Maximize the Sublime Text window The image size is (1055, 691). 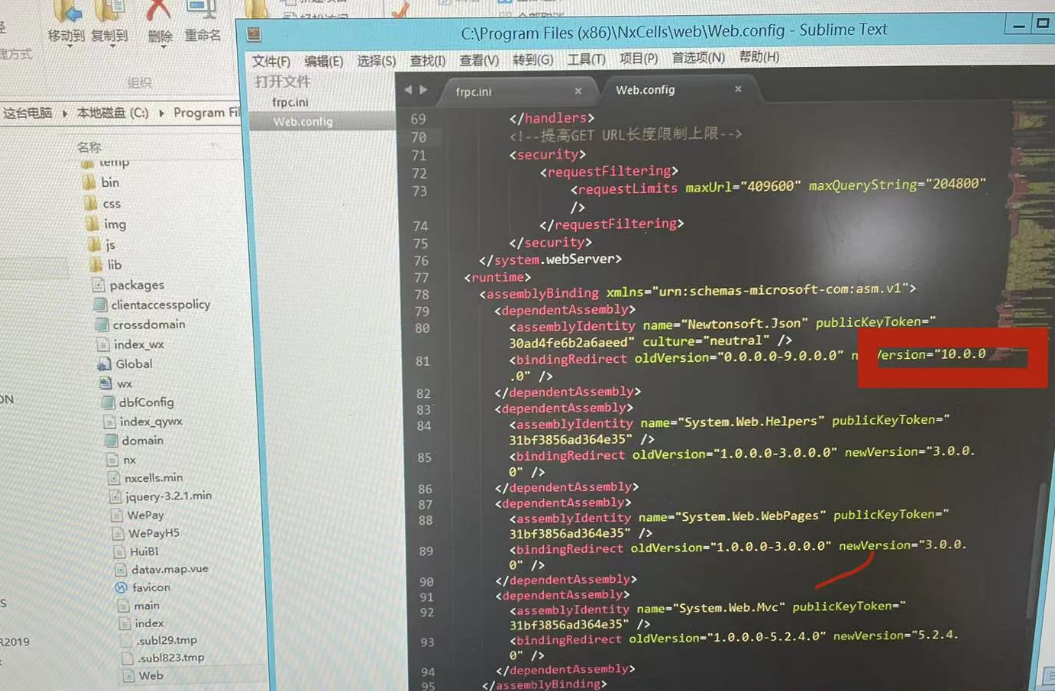1042,24
